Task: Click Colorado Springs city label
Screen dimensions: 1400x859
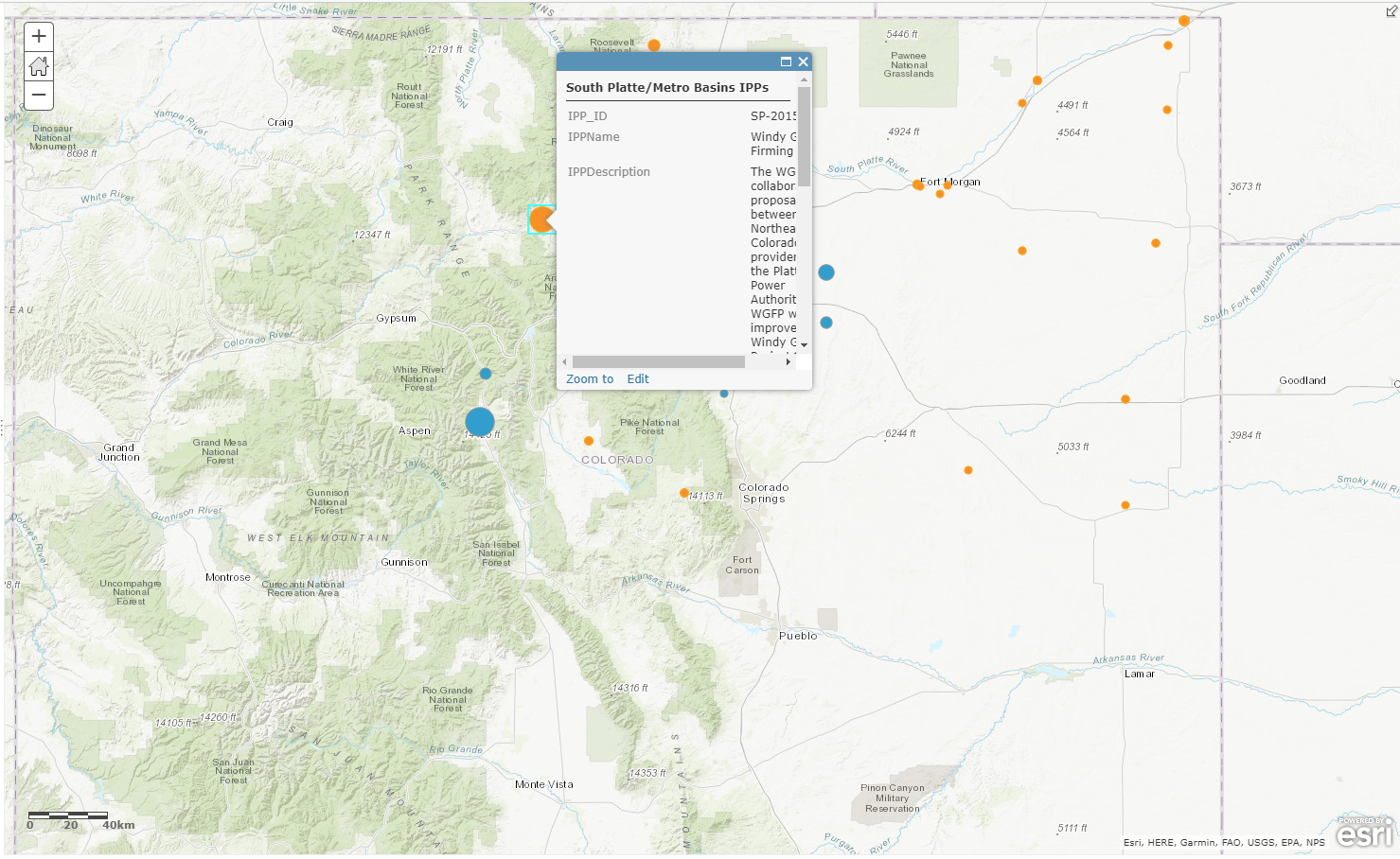Action: (764, 494)
